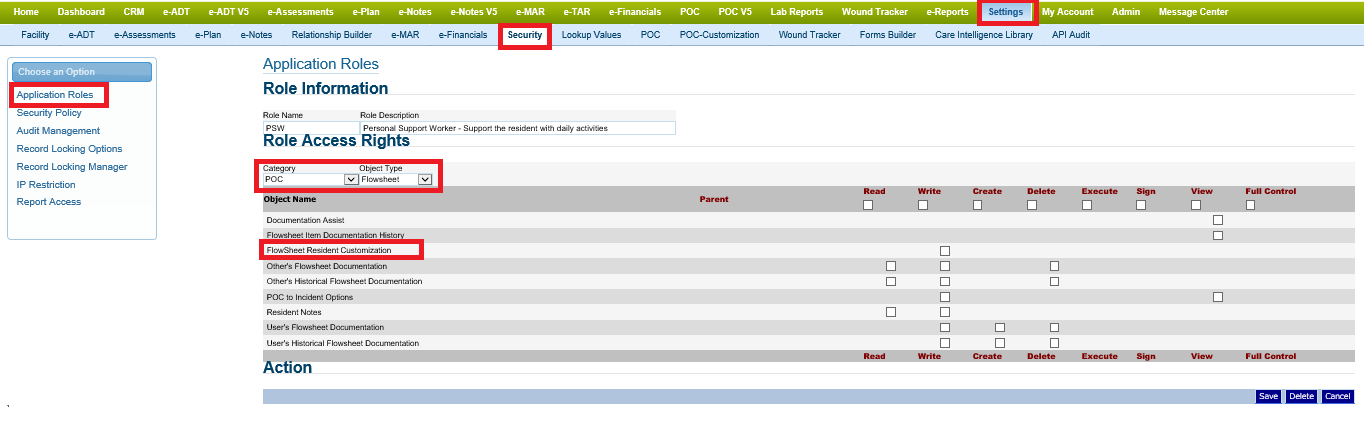Click into the Role Description field

tap(517, 128)
